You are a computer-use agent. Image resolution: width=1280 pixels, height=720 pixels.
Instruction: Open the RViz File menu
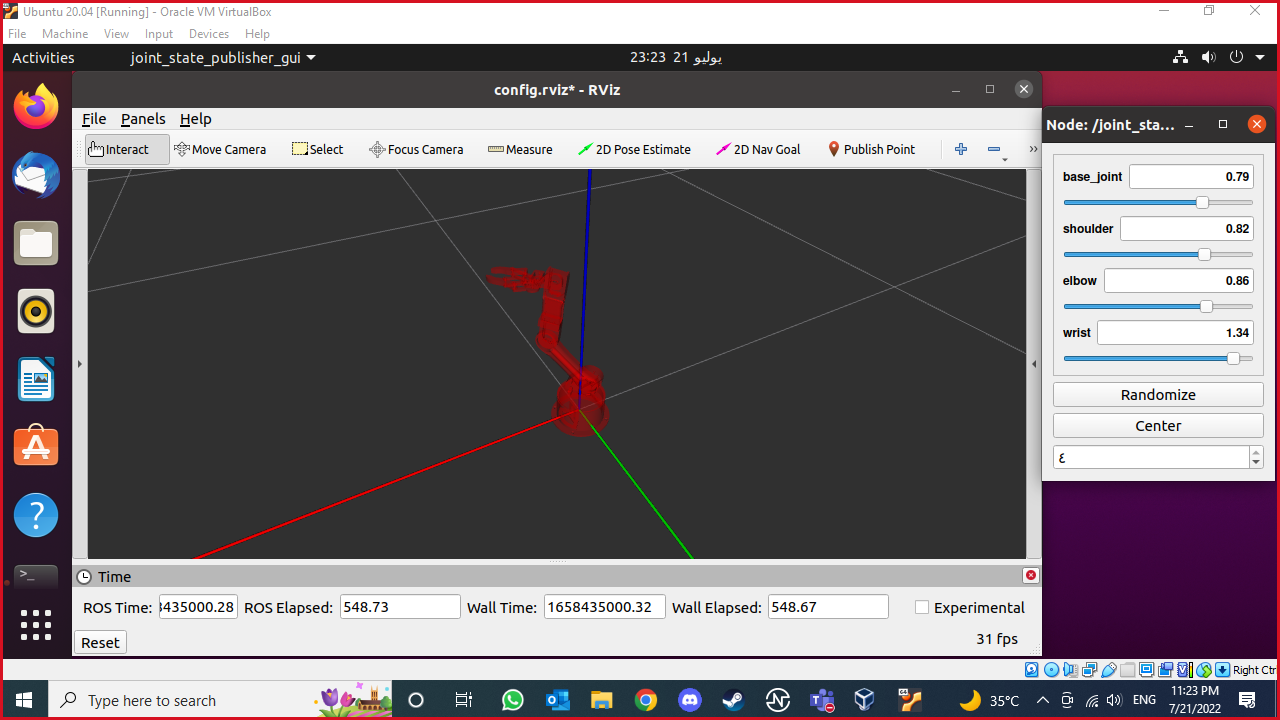pos(94,119)
